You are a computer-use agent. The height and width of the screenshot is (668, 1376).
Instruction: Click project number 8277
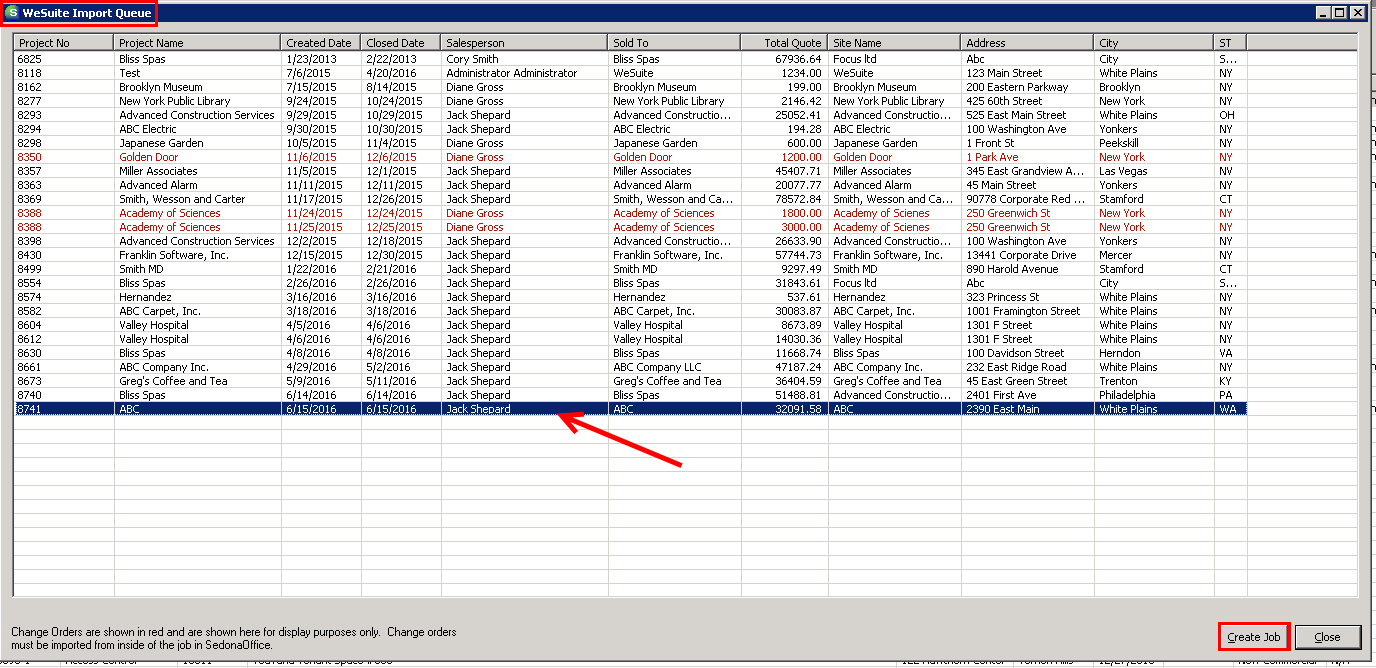30,101
